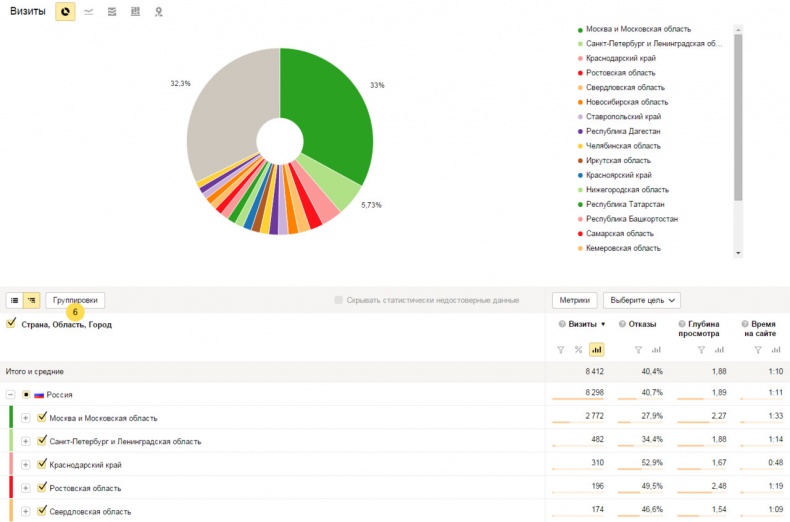Switch to stacked area chart view
The height and width of the screenshot is (522, 790).
112,12
